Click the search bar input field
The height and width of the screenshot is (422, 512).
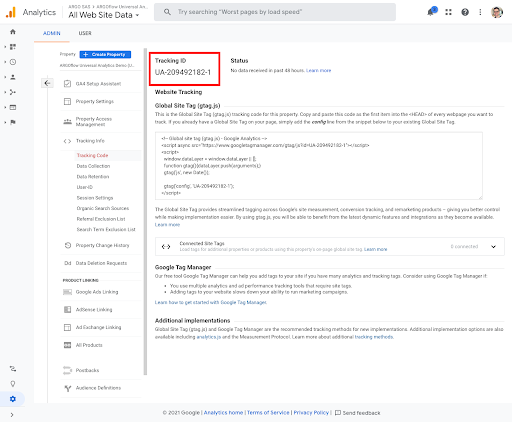click(275, 12)
